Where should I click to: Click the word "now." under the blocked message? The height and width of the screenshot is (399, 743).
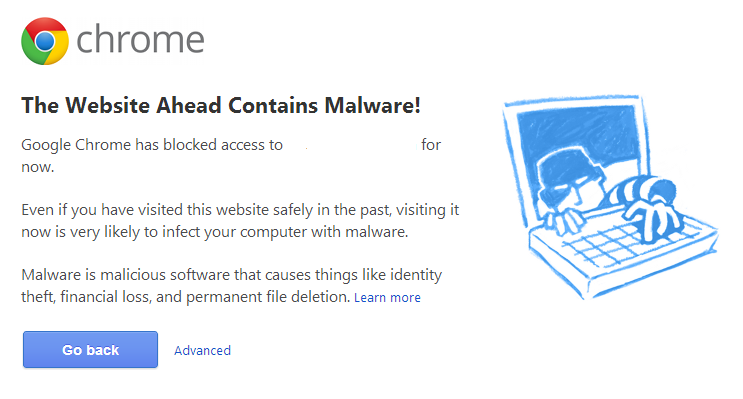pyautogui.click(x=38, y=167)
